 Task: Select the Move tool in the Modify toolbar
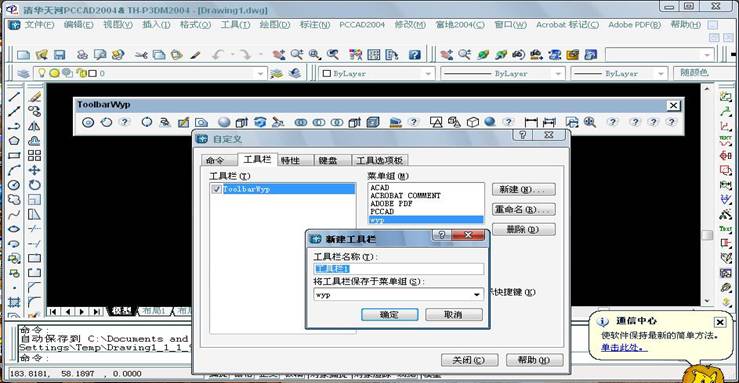pos(34,170)
